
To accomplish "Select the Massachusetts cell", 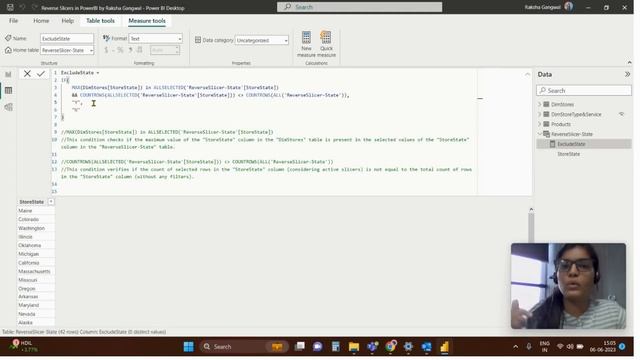I will (x=36, y=271).
